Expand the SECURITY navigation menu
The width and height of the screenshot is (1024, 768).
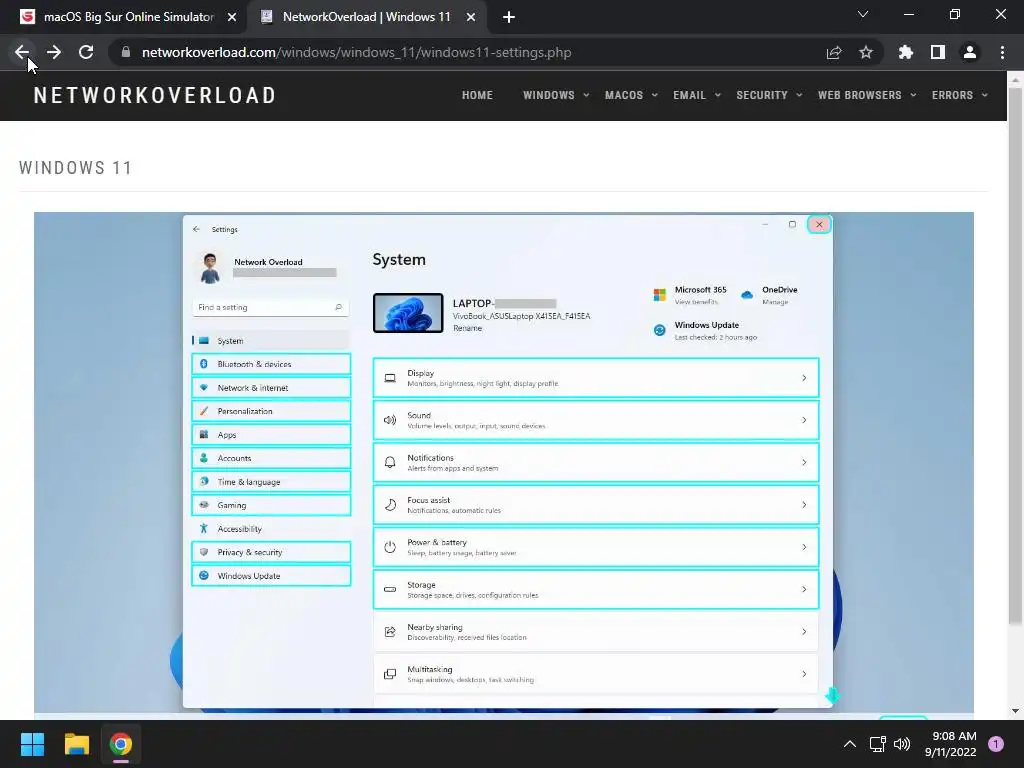tap(769, 95)
